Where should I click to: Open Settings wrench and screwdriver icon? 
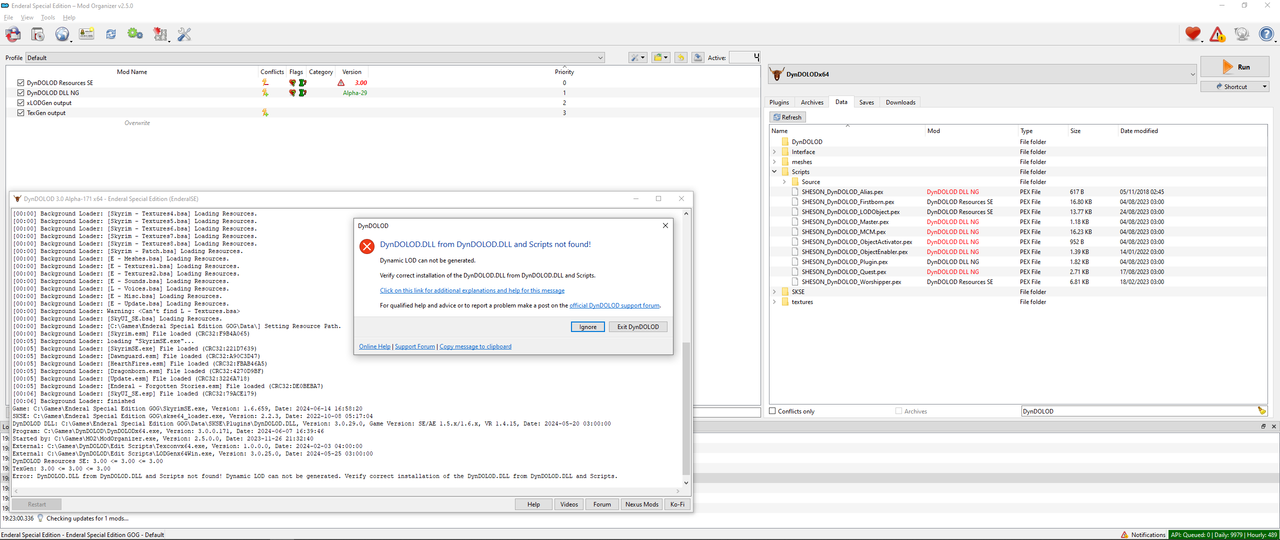(x=184, y=34)
